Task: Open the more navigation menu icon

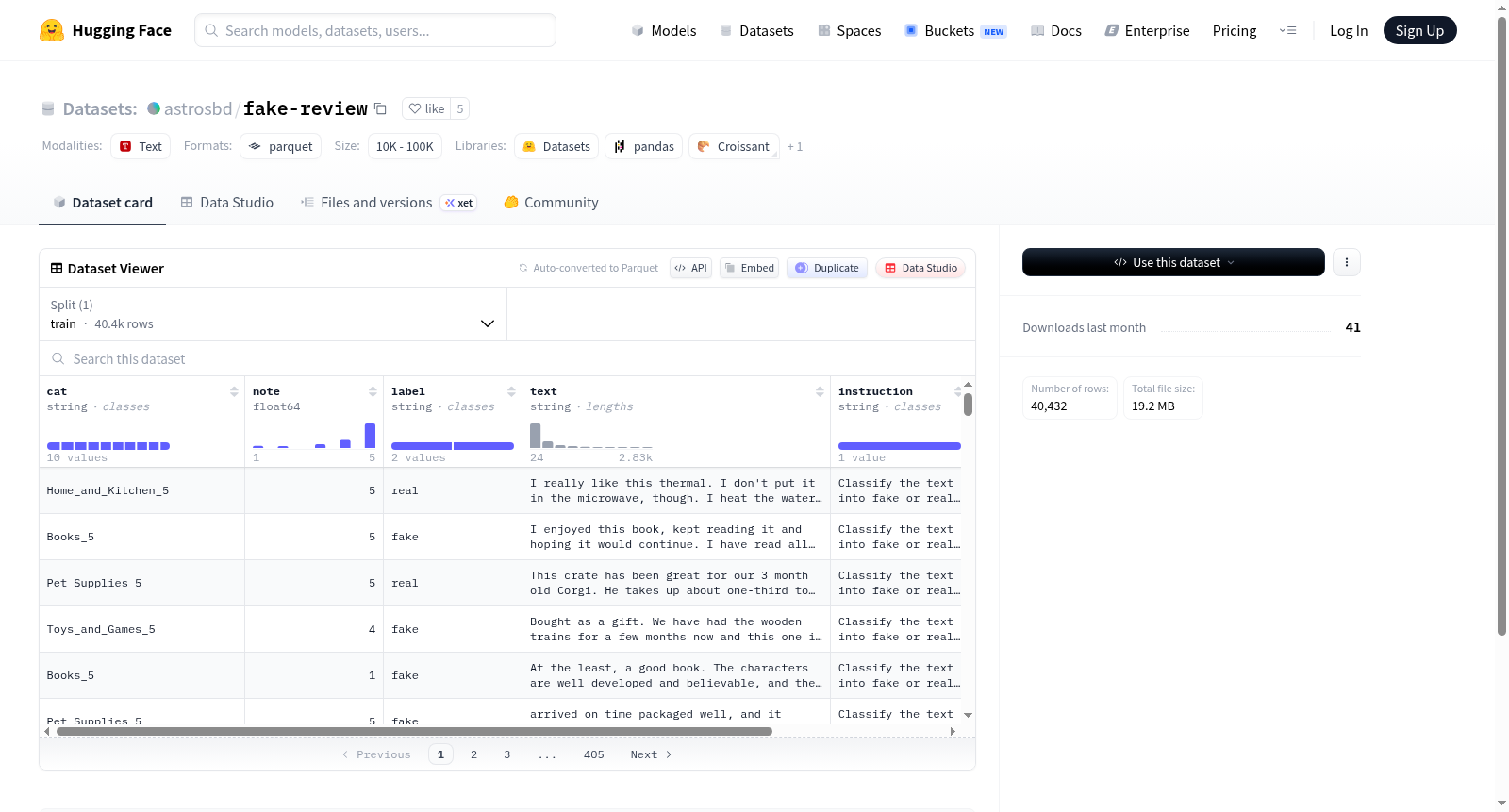Action: tap(1287, 30)
